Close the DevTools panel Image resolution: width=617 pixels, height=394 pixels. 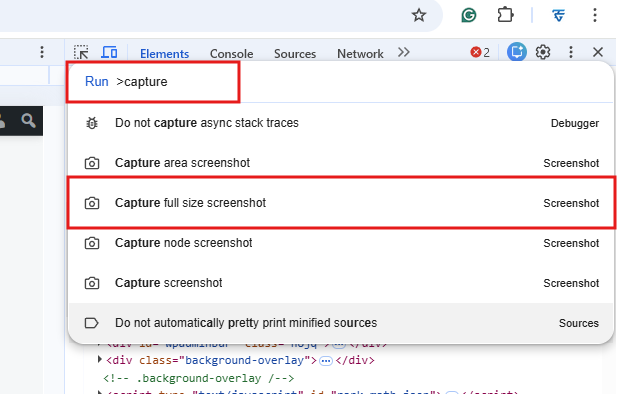point(598,52)
